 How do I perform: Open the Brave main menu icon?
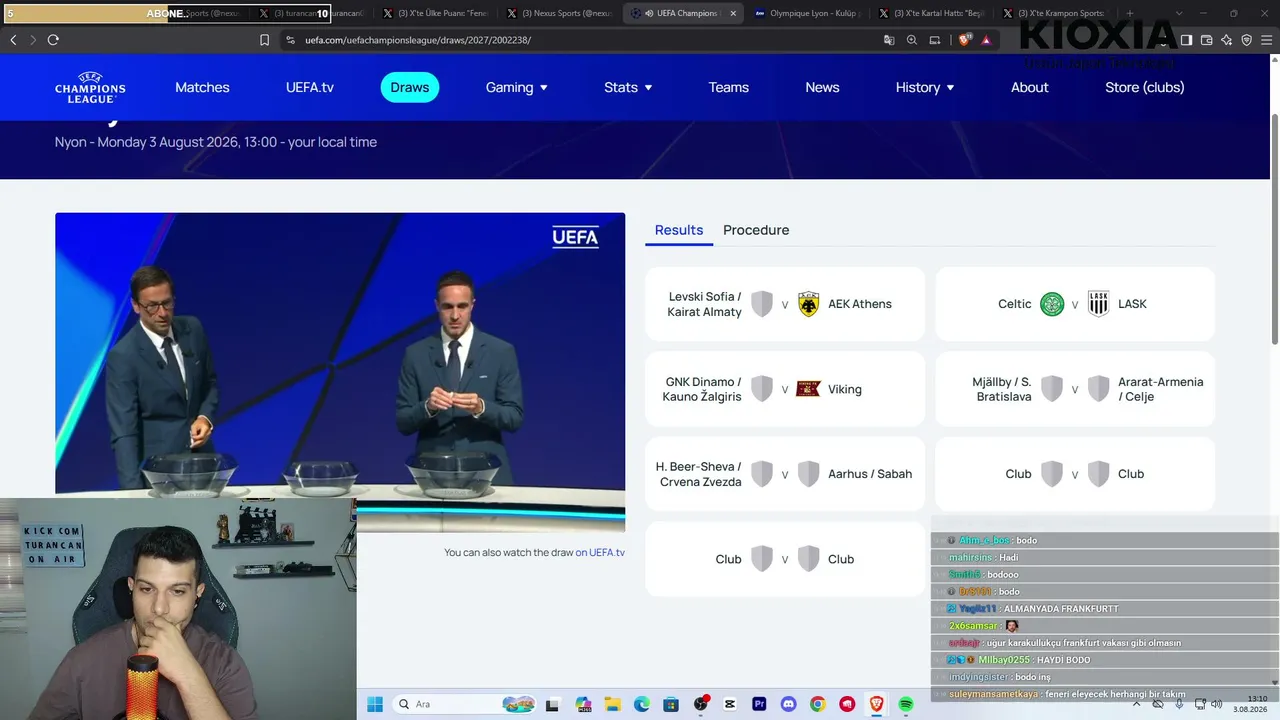[1267, 40]
